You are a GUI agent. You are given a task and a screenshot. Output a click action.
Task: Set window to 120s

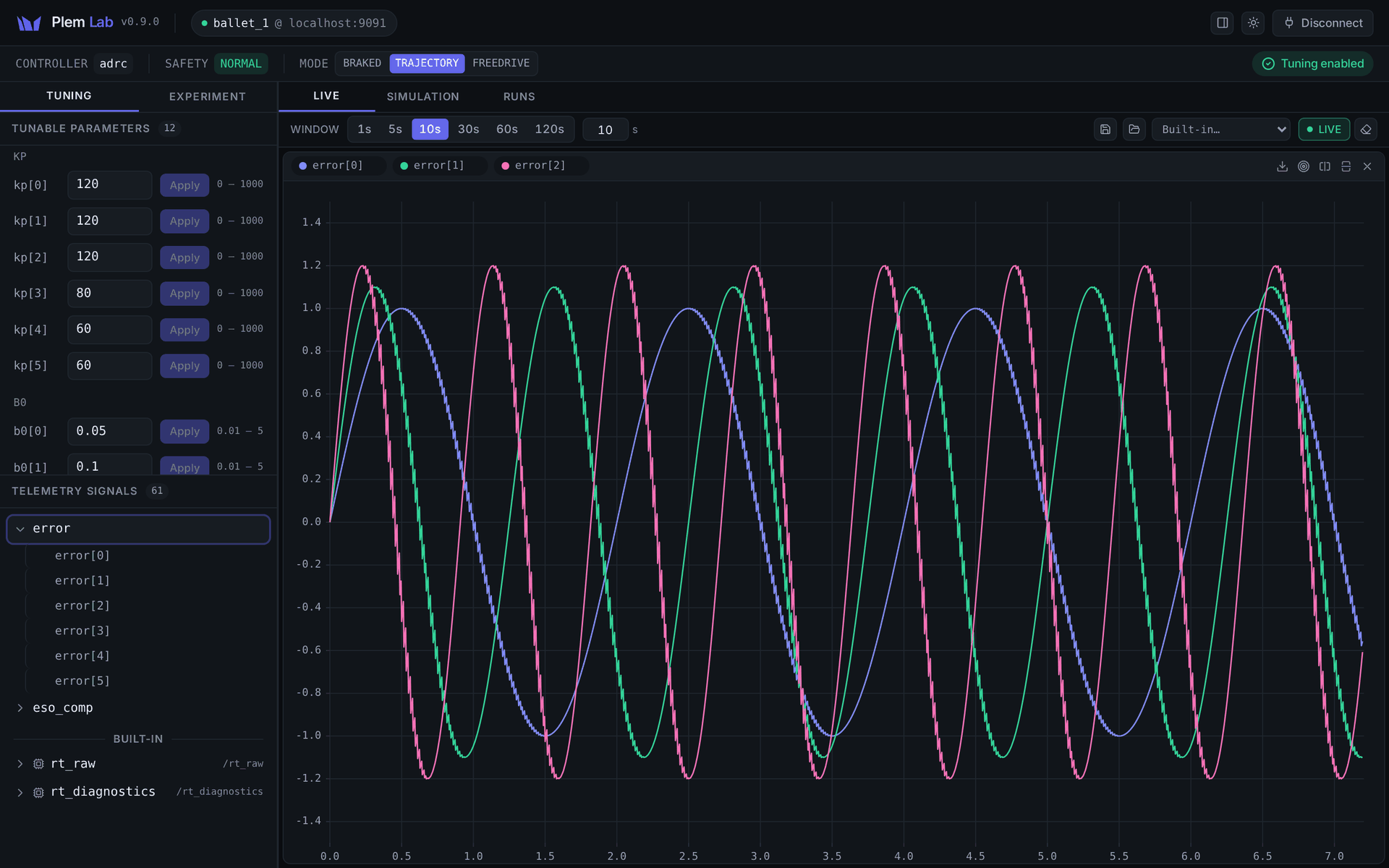tap(549, 129)
